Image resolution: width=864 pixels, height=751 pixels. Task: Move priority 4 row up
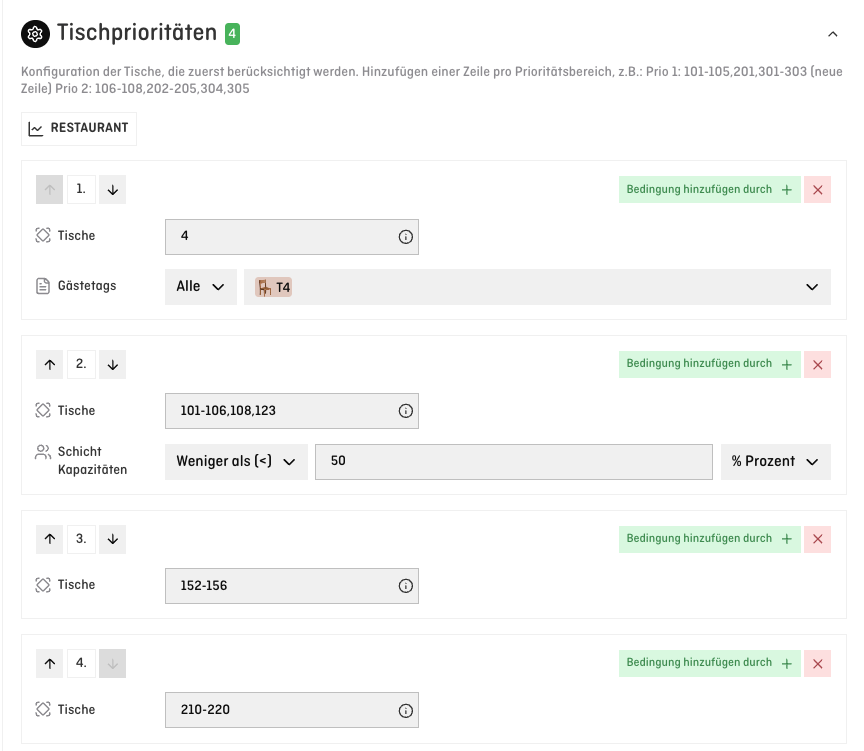50,663
